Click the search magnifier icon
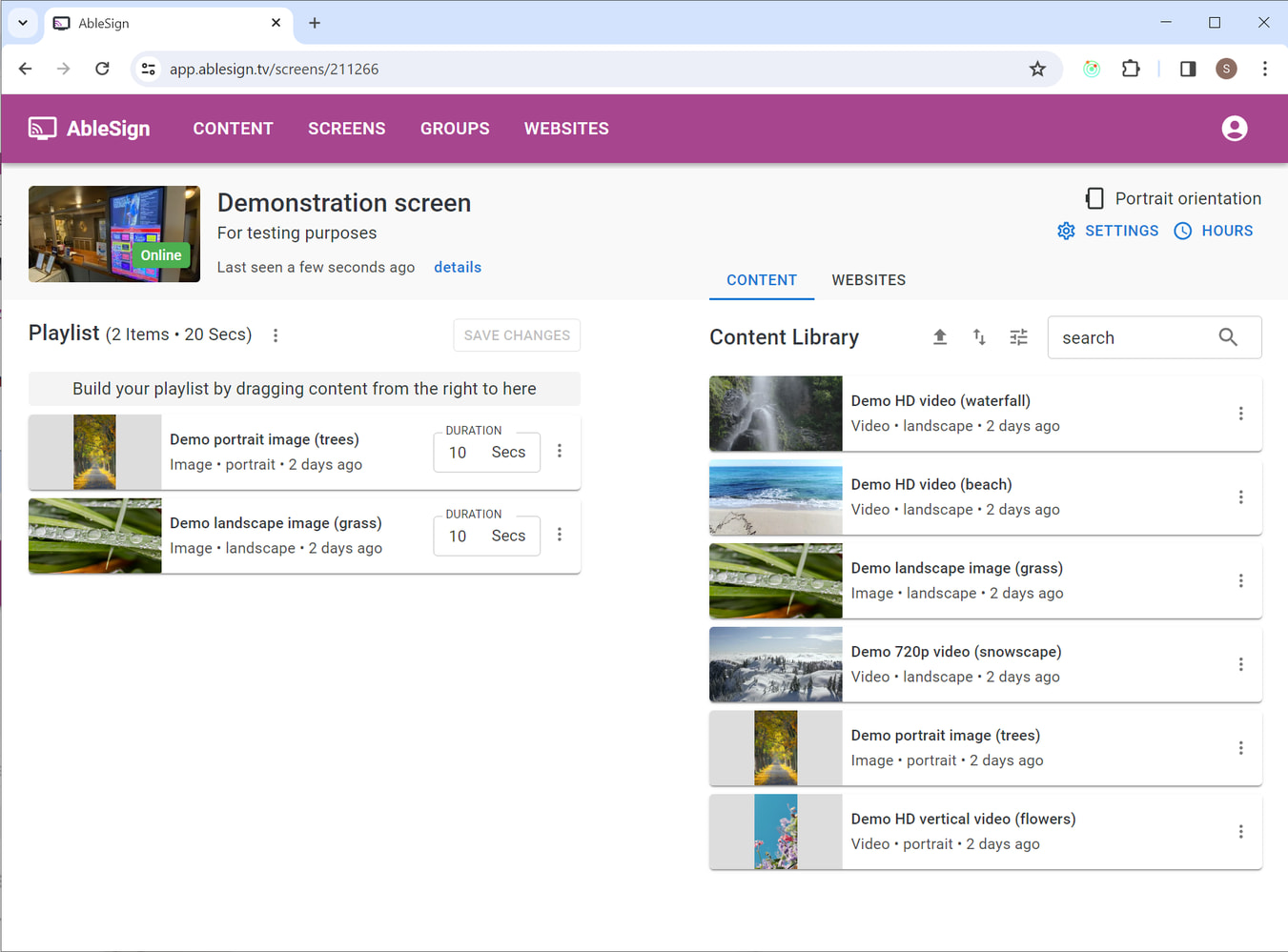Viewport: 1288px width, 952px height. [1228, 337]
